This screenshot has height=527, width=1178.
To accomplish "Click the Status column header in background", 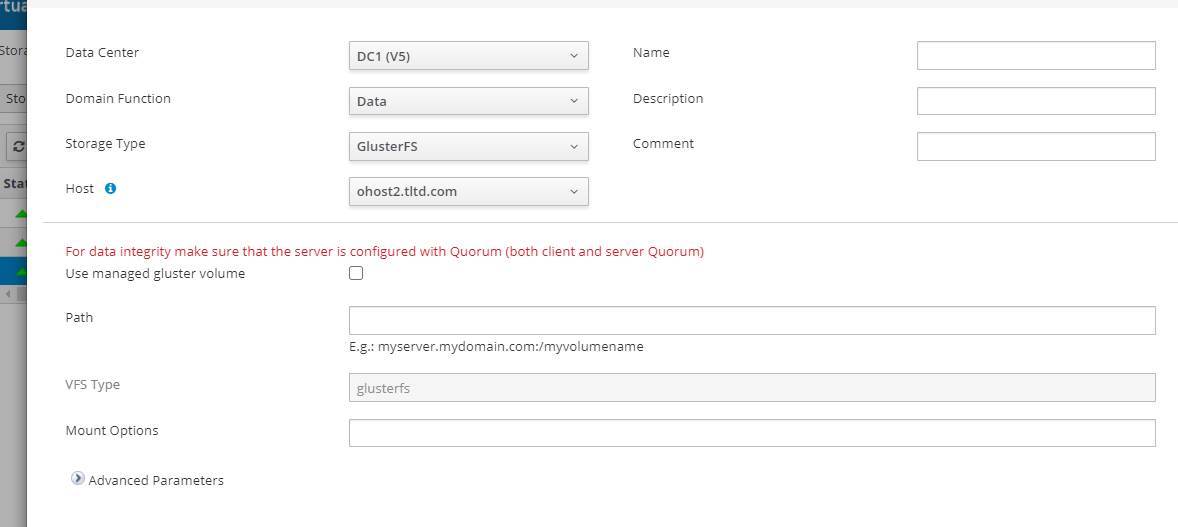I will pos(14,184).
